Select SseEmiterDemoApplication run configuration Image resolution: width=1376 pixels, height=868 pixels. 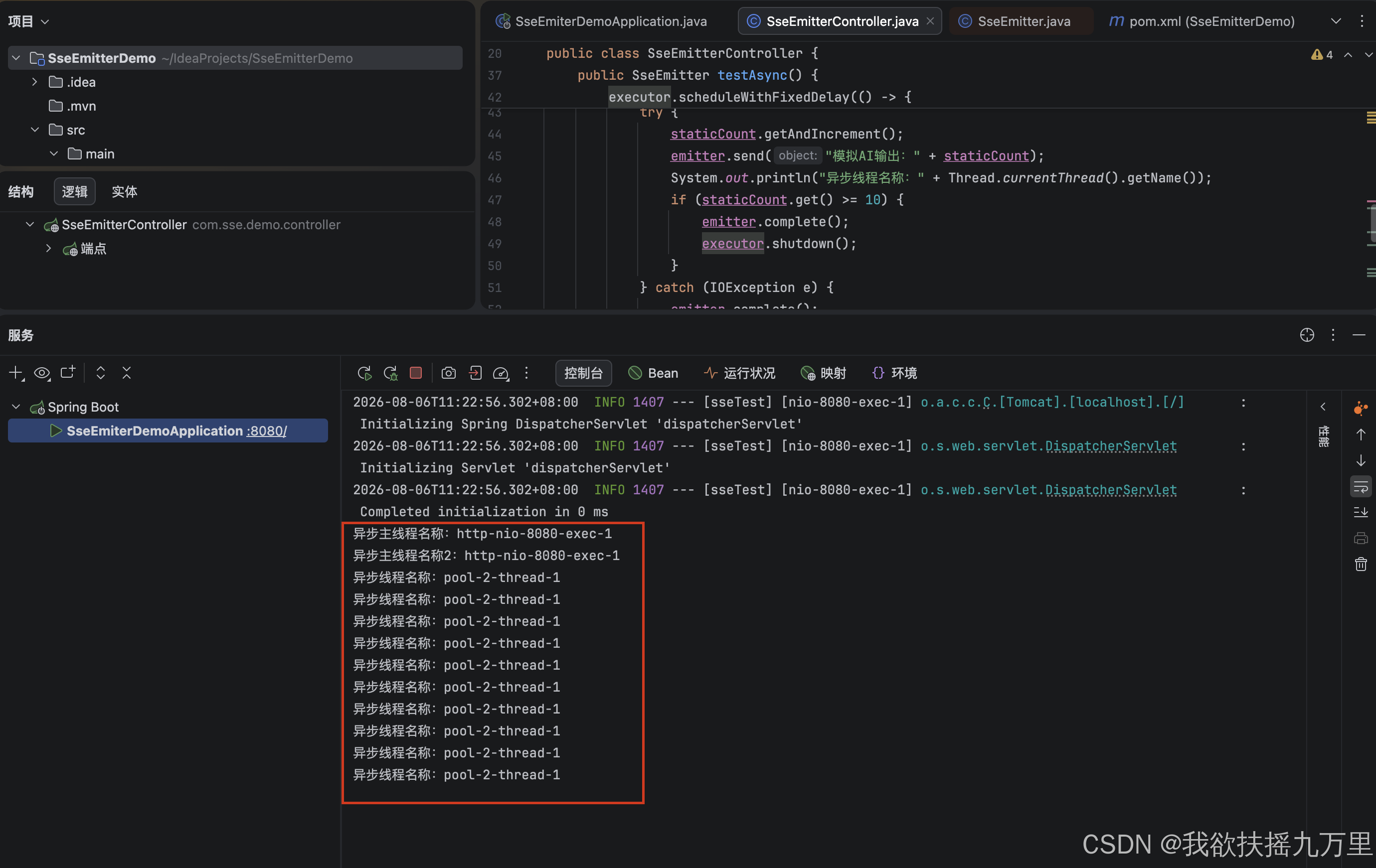[x=168, y=431]
